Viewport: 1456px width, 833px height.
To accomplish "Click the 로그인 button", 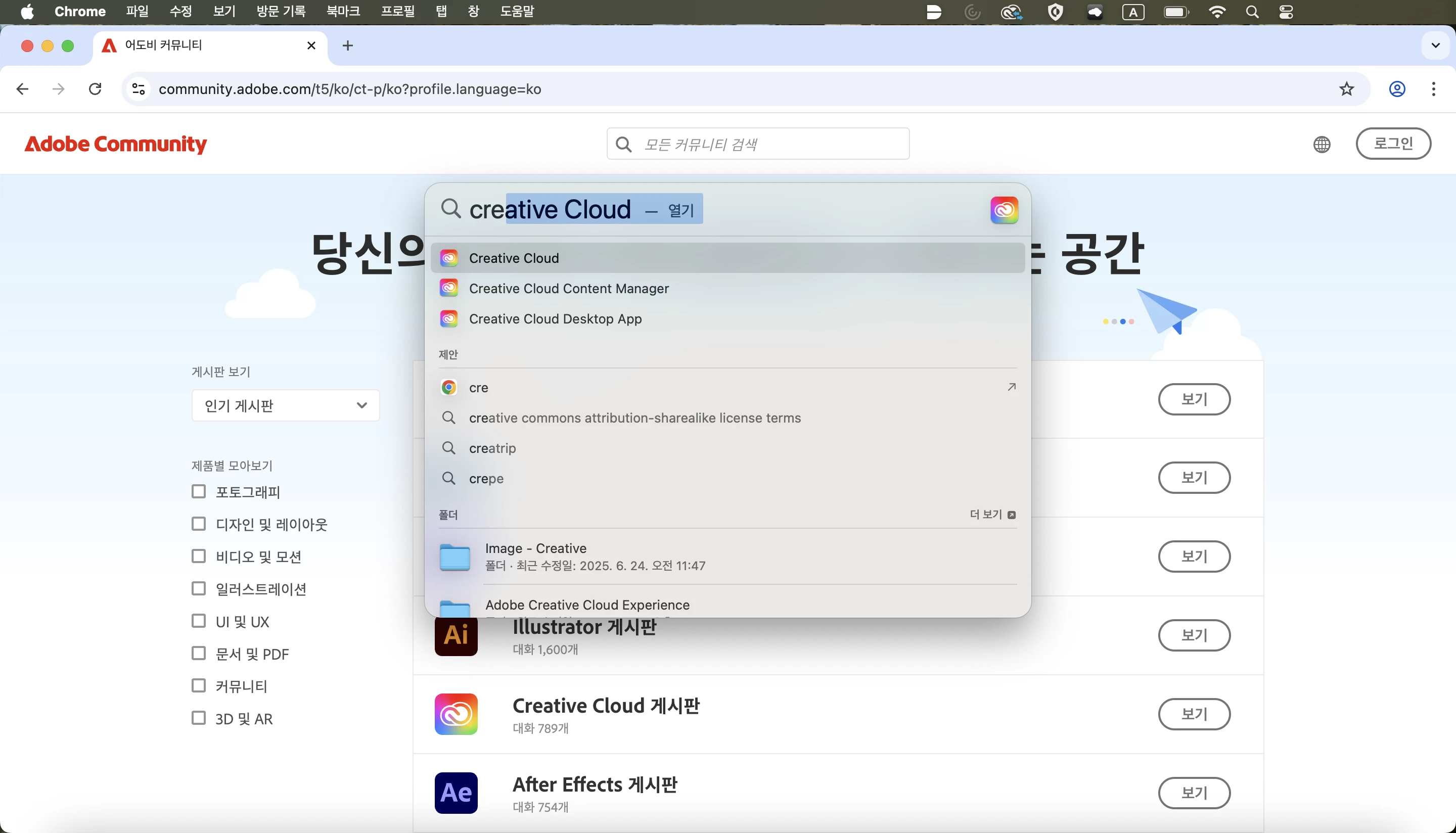I will pos(1393,144).
